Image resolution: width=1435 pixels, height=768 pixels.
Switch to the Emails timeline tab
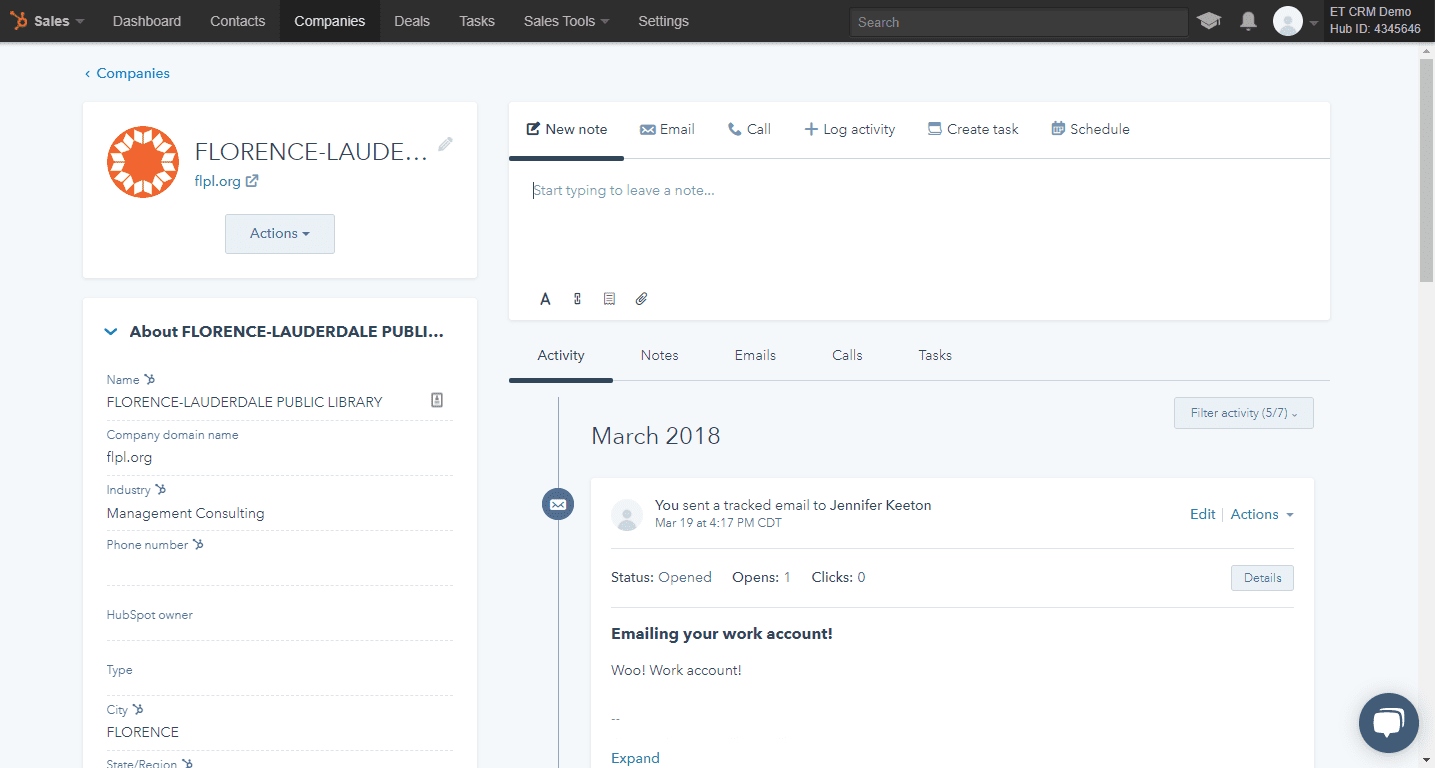[x=755, y=355]
